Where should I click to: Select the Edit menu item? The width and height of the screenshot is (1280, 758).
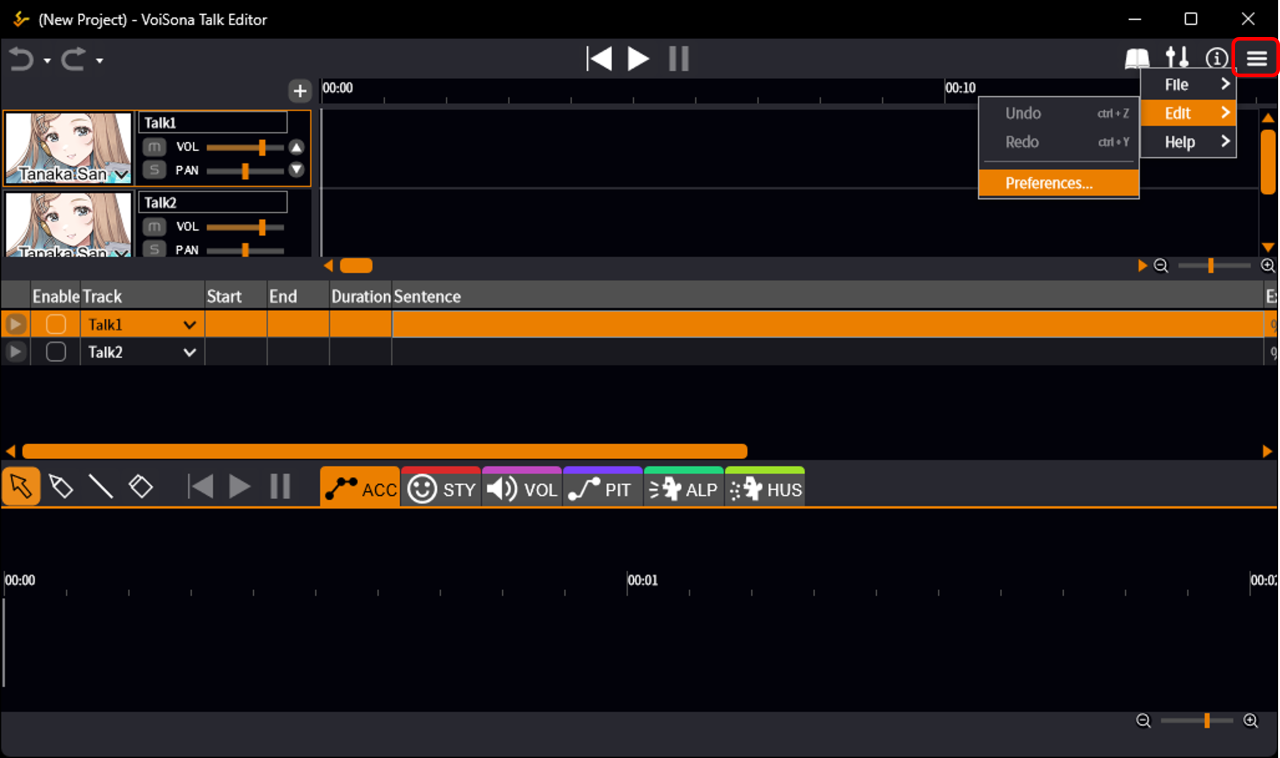[x=1189, y=113]
